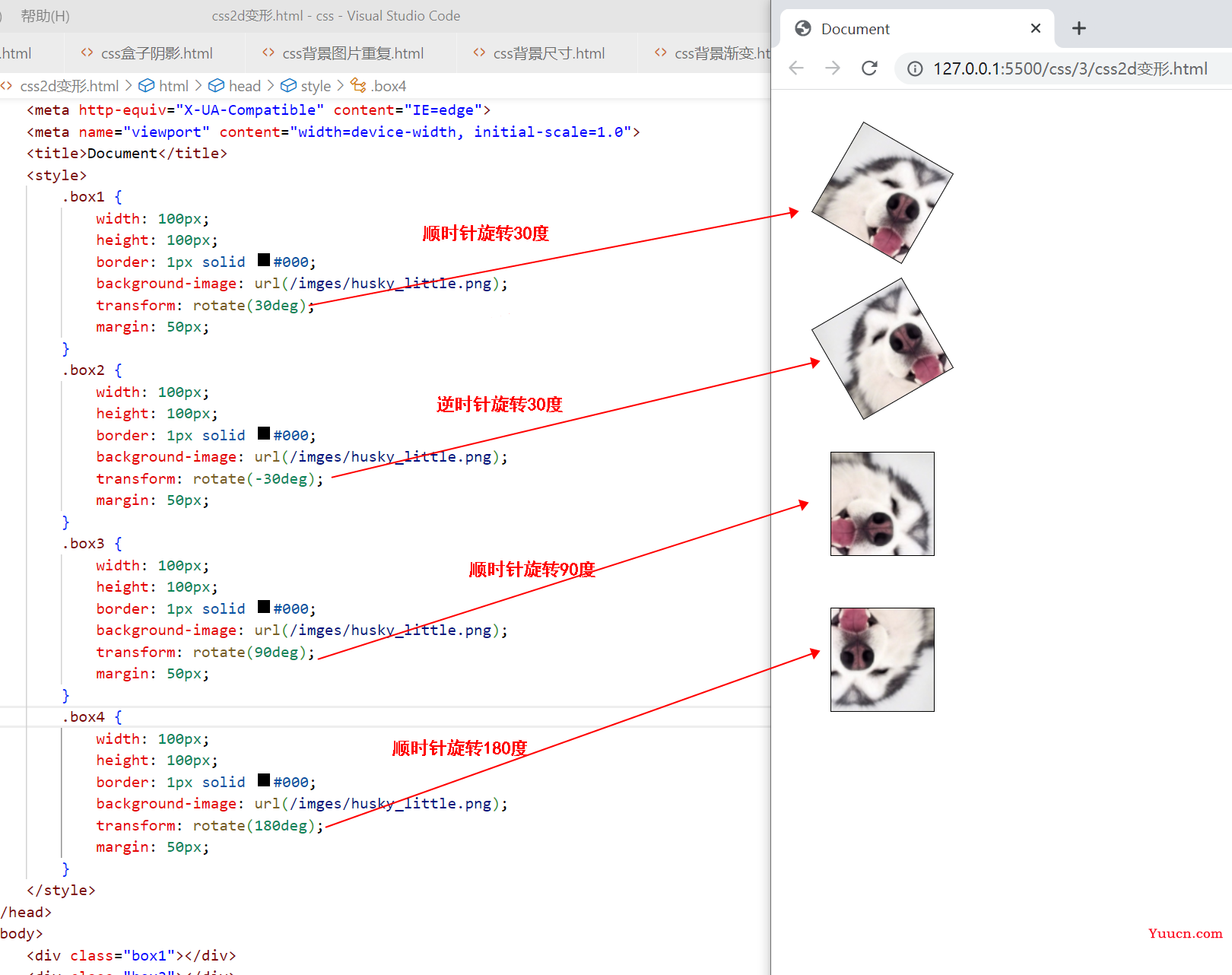The width and height of the screenshot is (1232, 975).
Task: Click file icon of css背景渐变 tab
Action: [661, 53]
